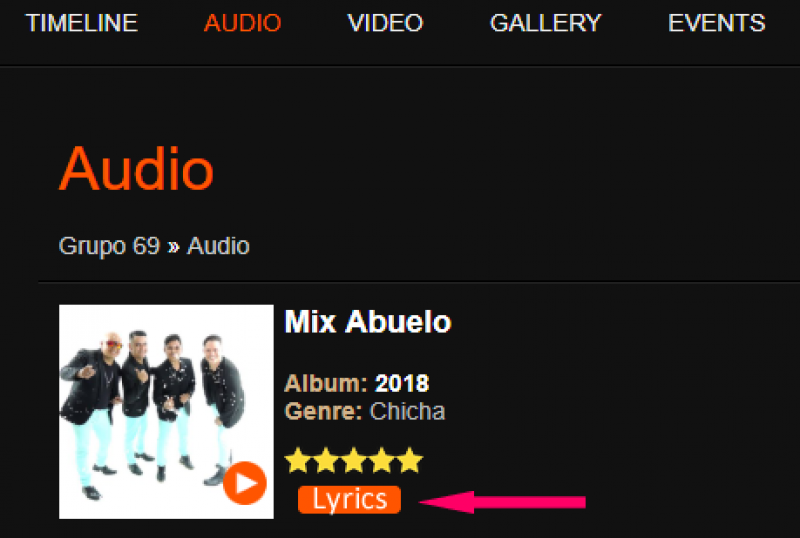Open the Mix Abuelo song title

coord(368,322)
